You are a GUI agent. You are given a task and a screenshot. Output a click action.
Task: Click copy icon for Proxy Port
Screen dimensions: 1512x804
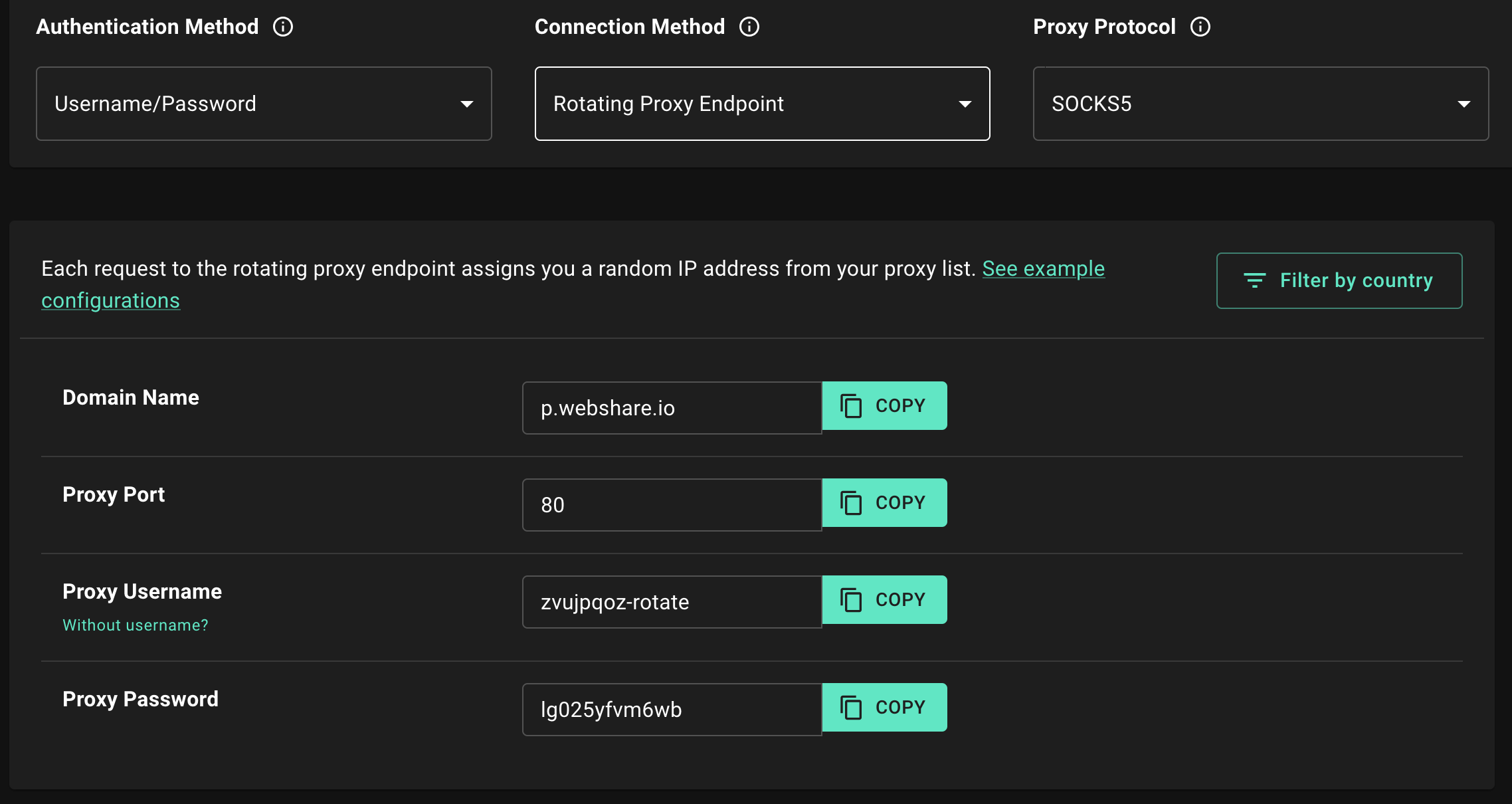851,503
